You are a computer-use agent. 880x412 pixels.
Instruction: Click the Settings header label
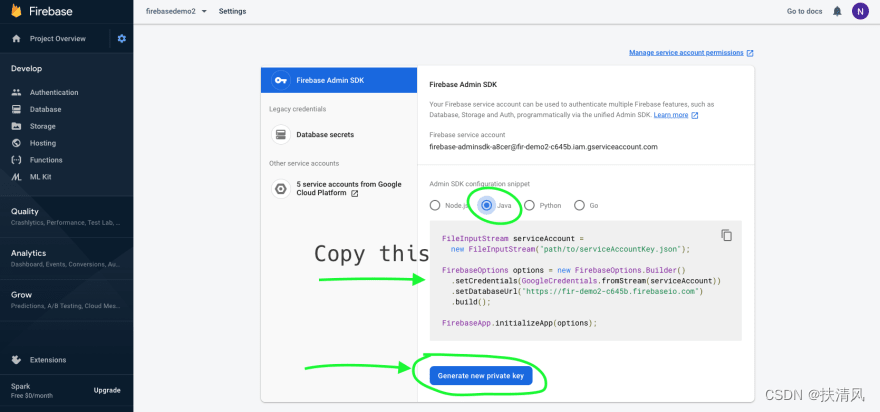[x=232, y=11]
